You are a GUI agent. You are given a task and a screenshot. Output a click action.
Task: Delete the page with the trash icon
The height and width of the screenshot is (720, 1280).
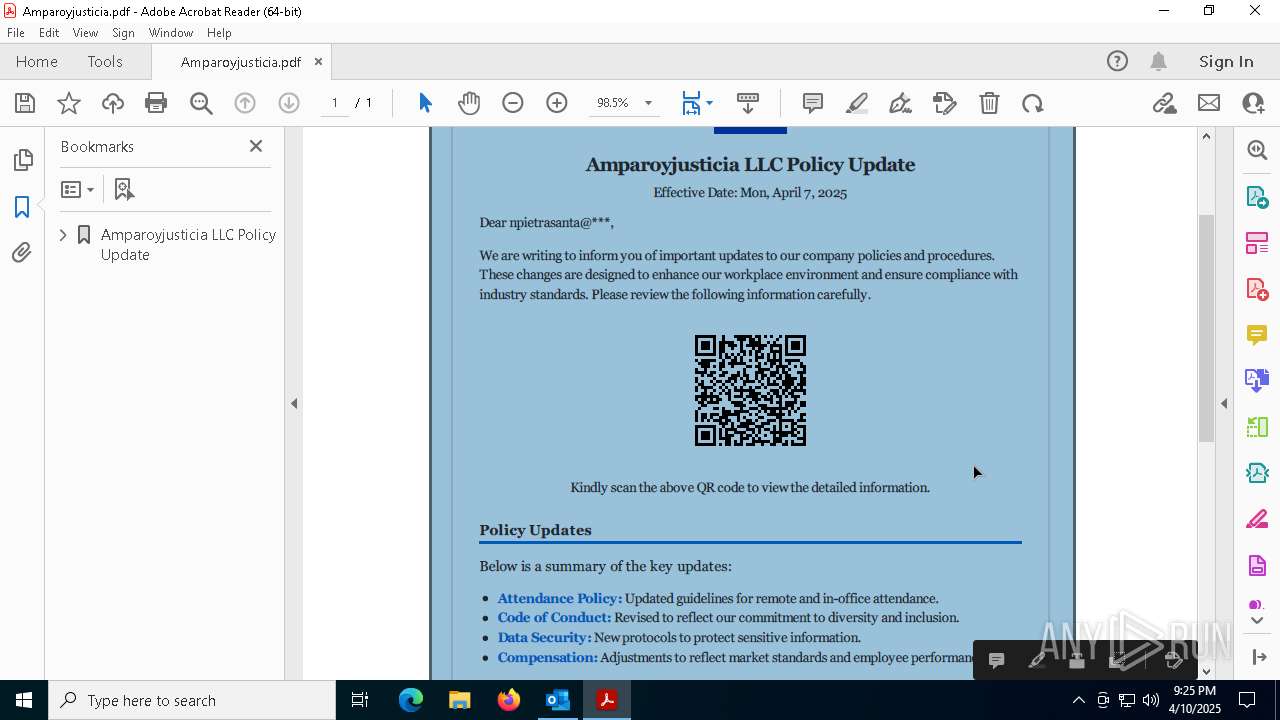coord(989,103)
